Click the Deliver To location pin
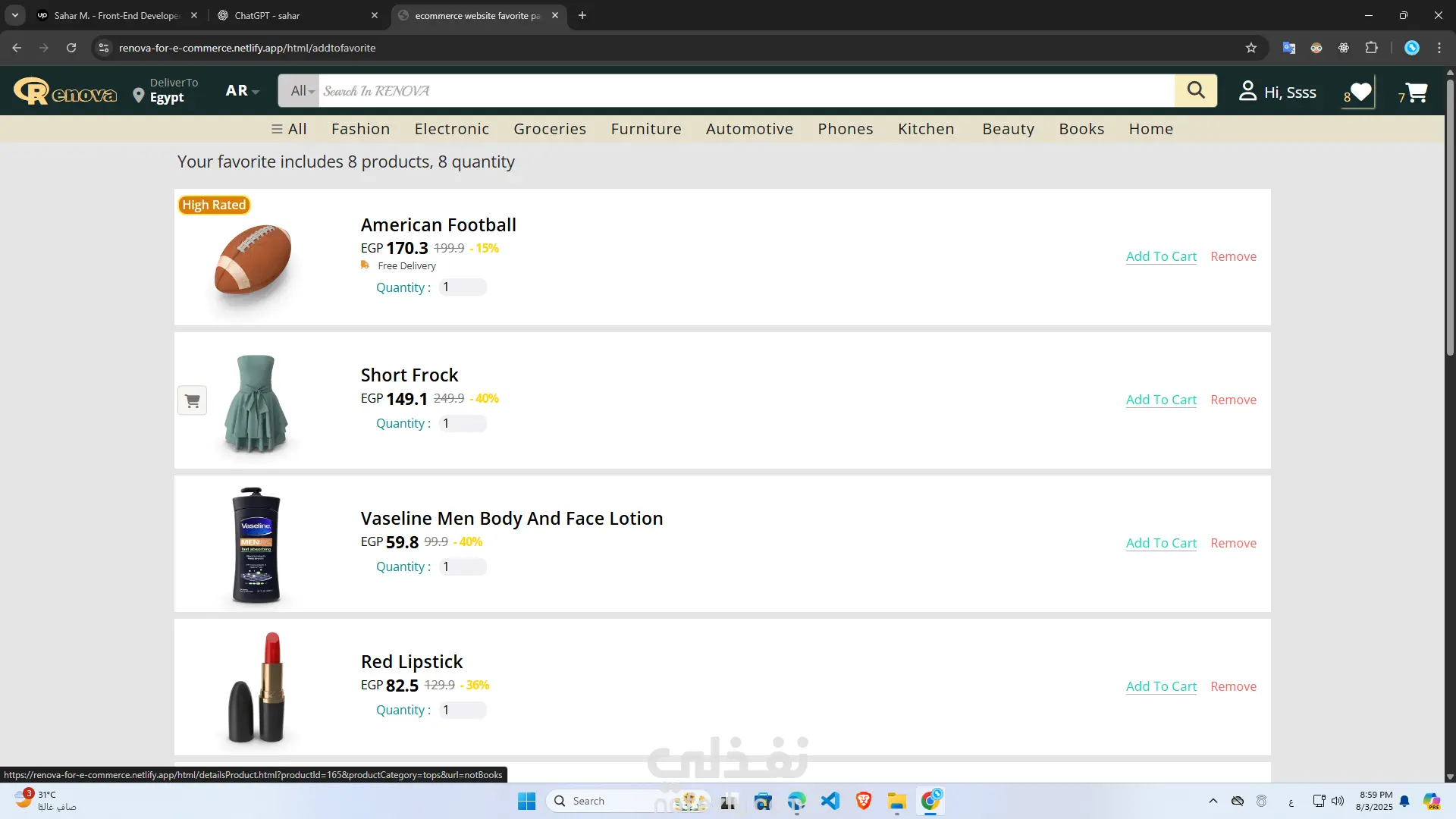The height and width of the screenshot is (819, 1456). 138,96
